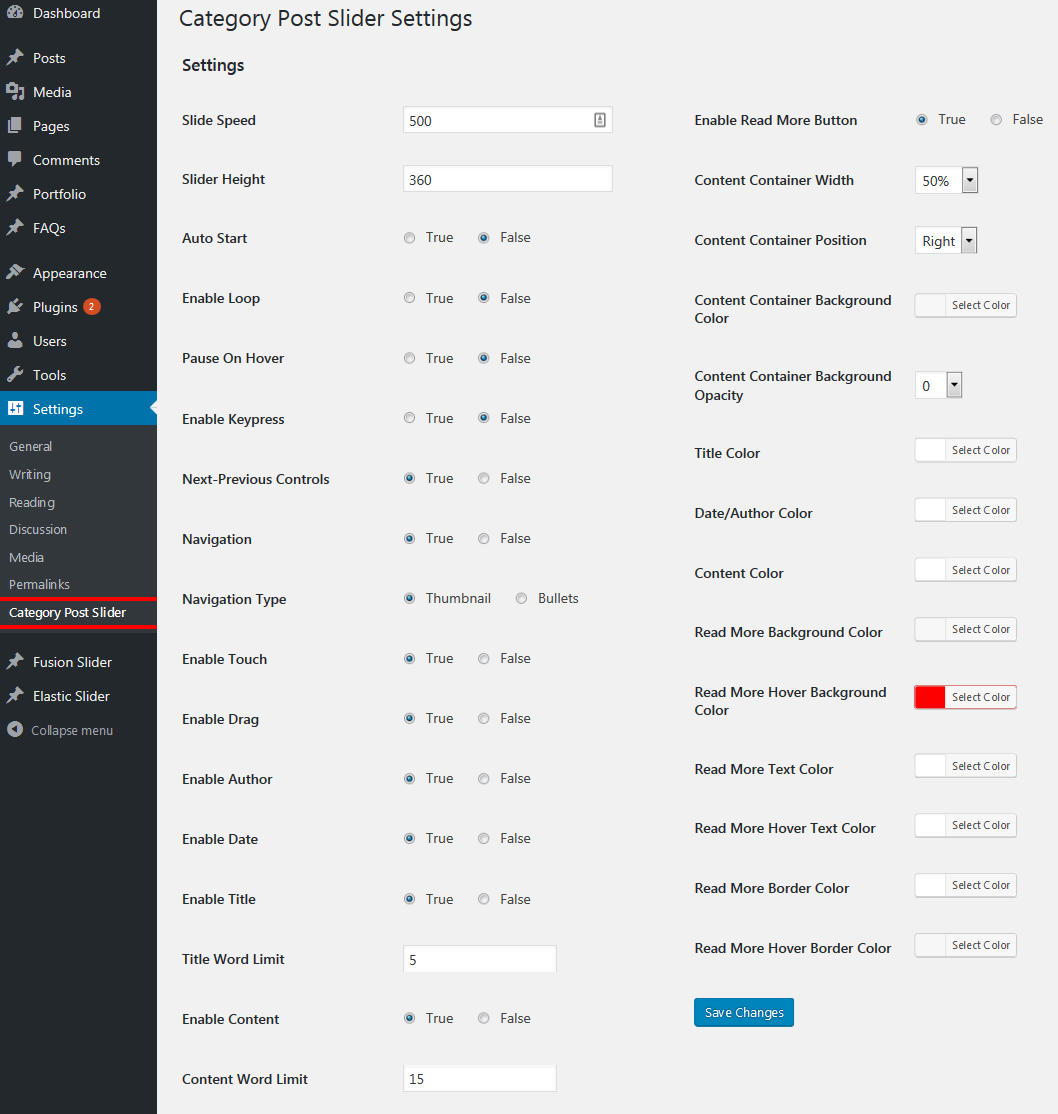The height and width of the screenshot is (1114, 1058).
Task: Set Enable Drag to False
Action: click(x=483, y=718)
